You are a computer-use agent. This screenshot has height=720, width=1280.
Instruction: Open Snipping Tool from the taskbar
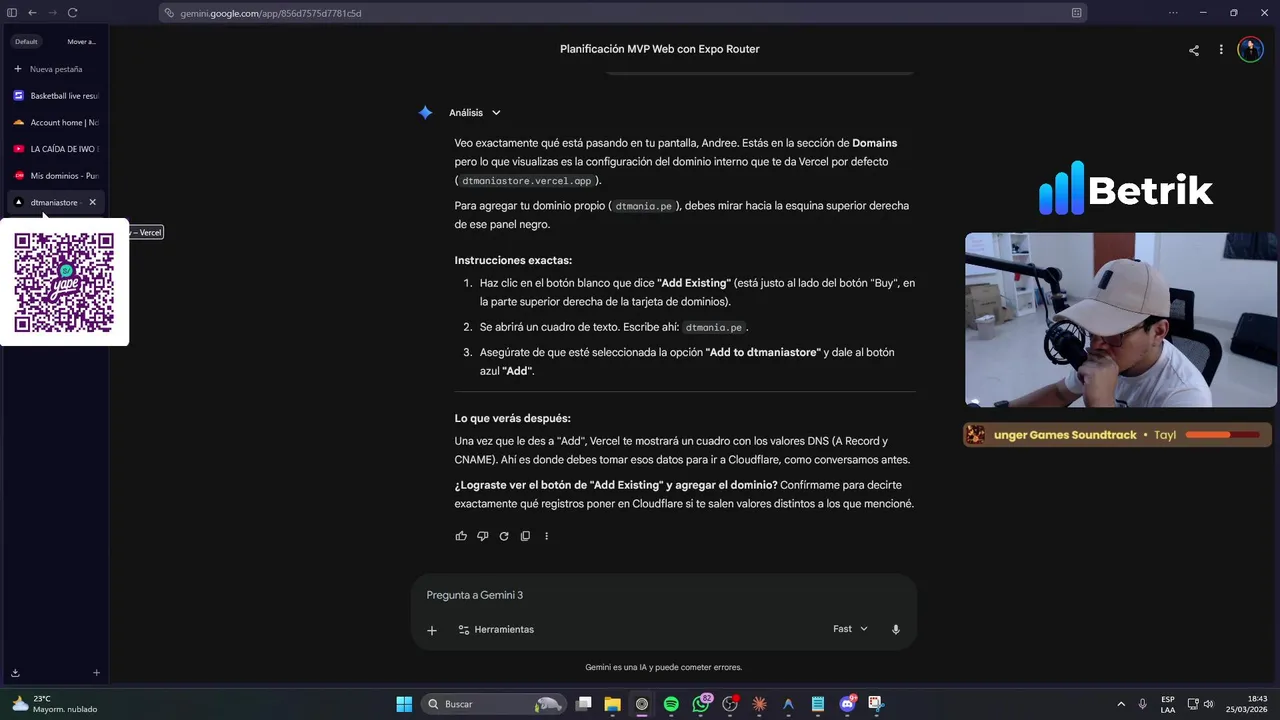point(876,704)
